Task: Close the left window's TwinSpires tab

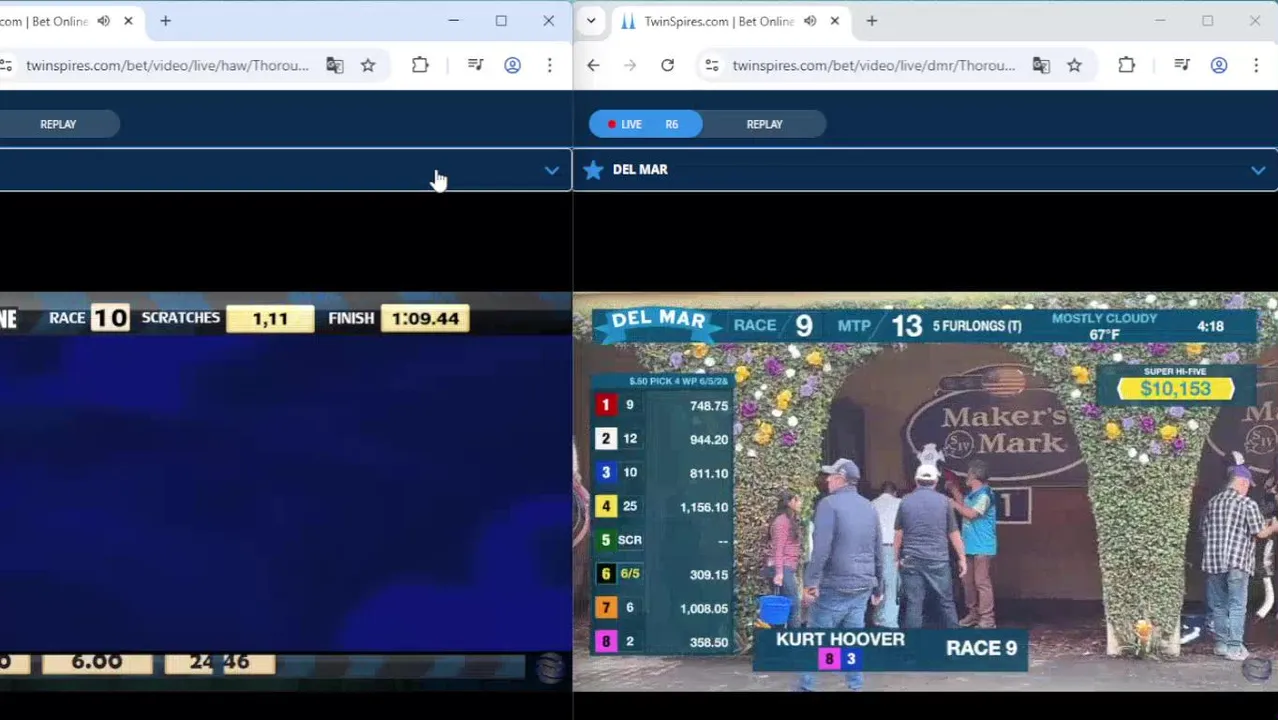Action: [128, 21]
